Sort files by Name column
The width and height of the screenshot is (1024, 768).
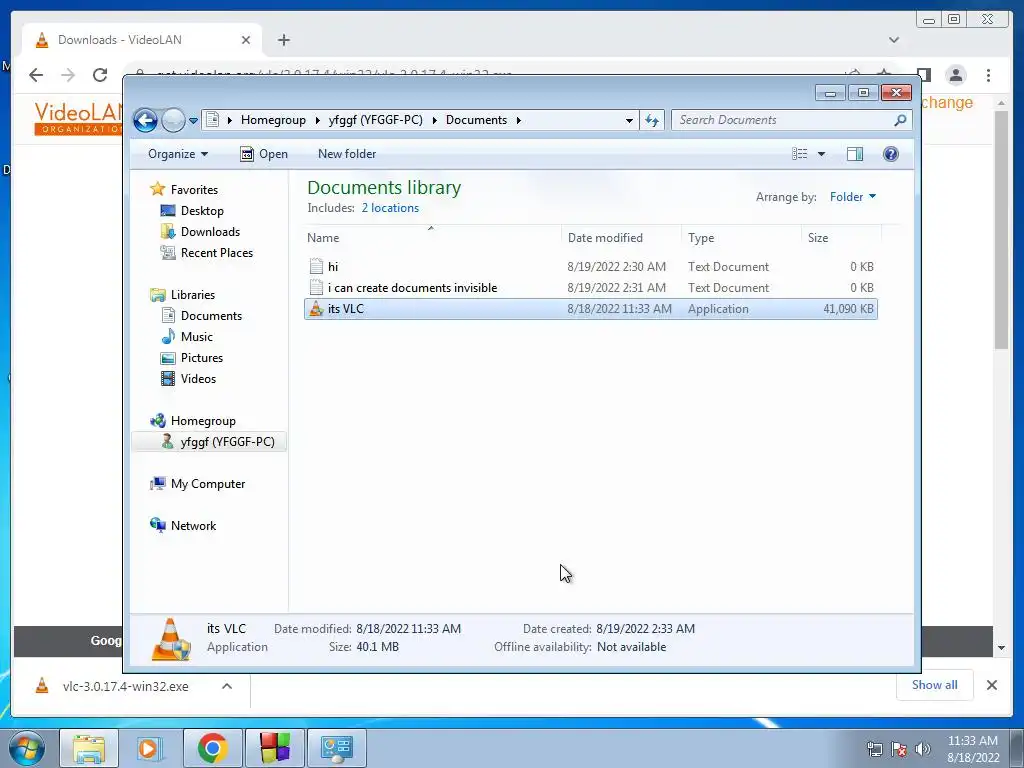coord(433,238)
